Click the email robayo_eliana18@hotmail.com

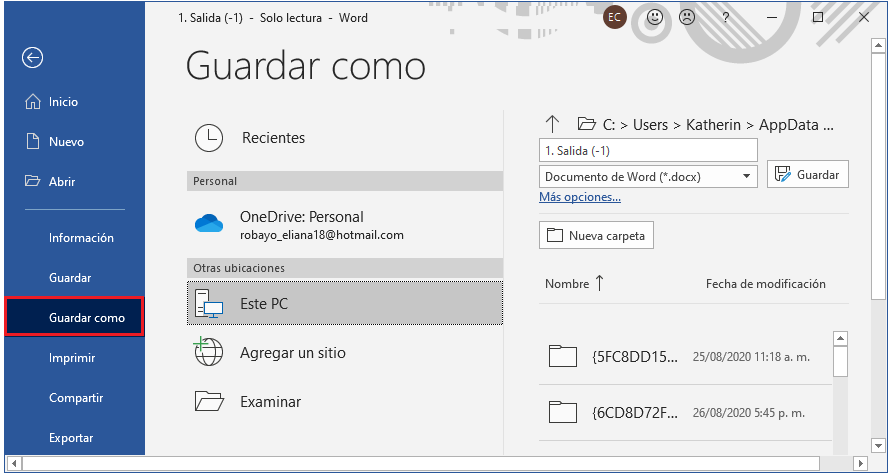tap(322, 235)
